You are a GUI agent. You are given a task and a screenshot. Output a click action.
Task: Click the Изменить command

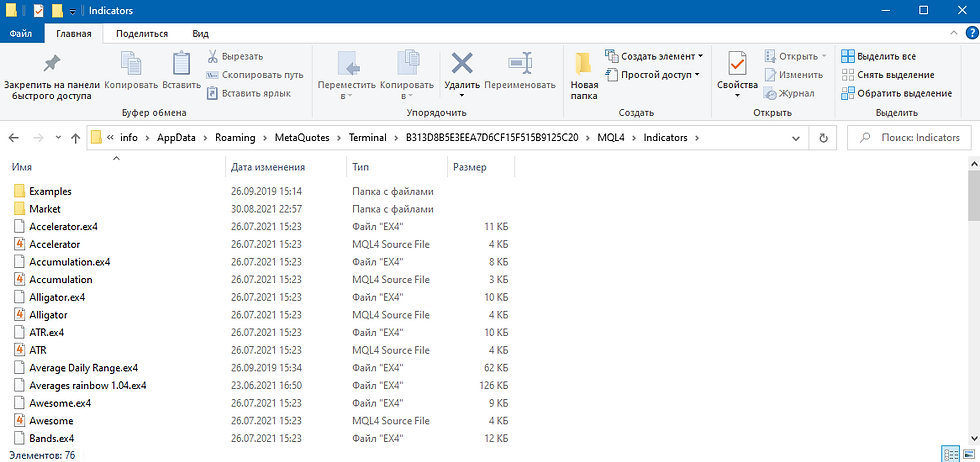coord(793,75)
